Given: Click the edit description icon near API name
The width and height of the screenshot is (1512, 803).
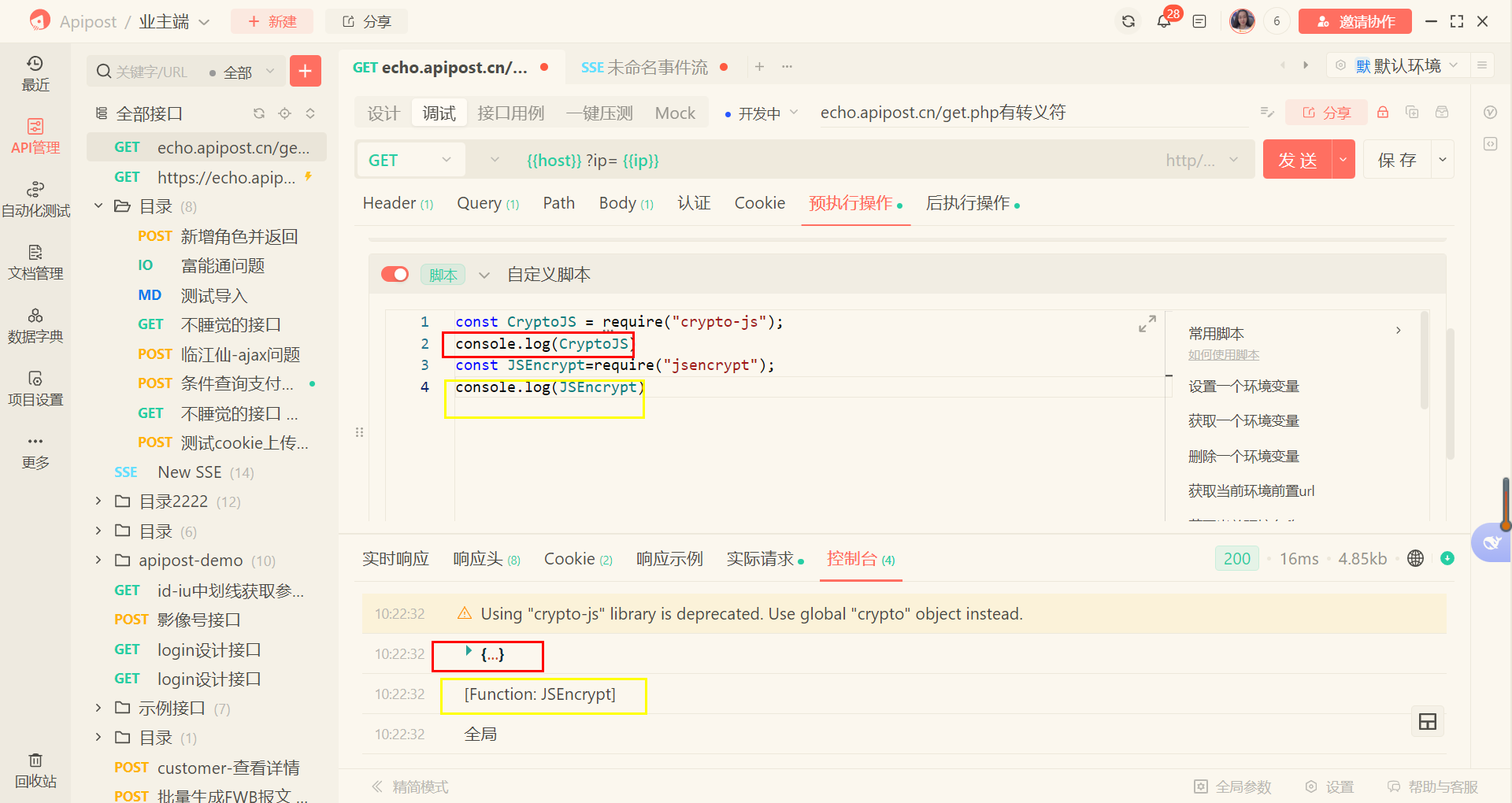Looking at the screenshot, I should pos(1267,113).
